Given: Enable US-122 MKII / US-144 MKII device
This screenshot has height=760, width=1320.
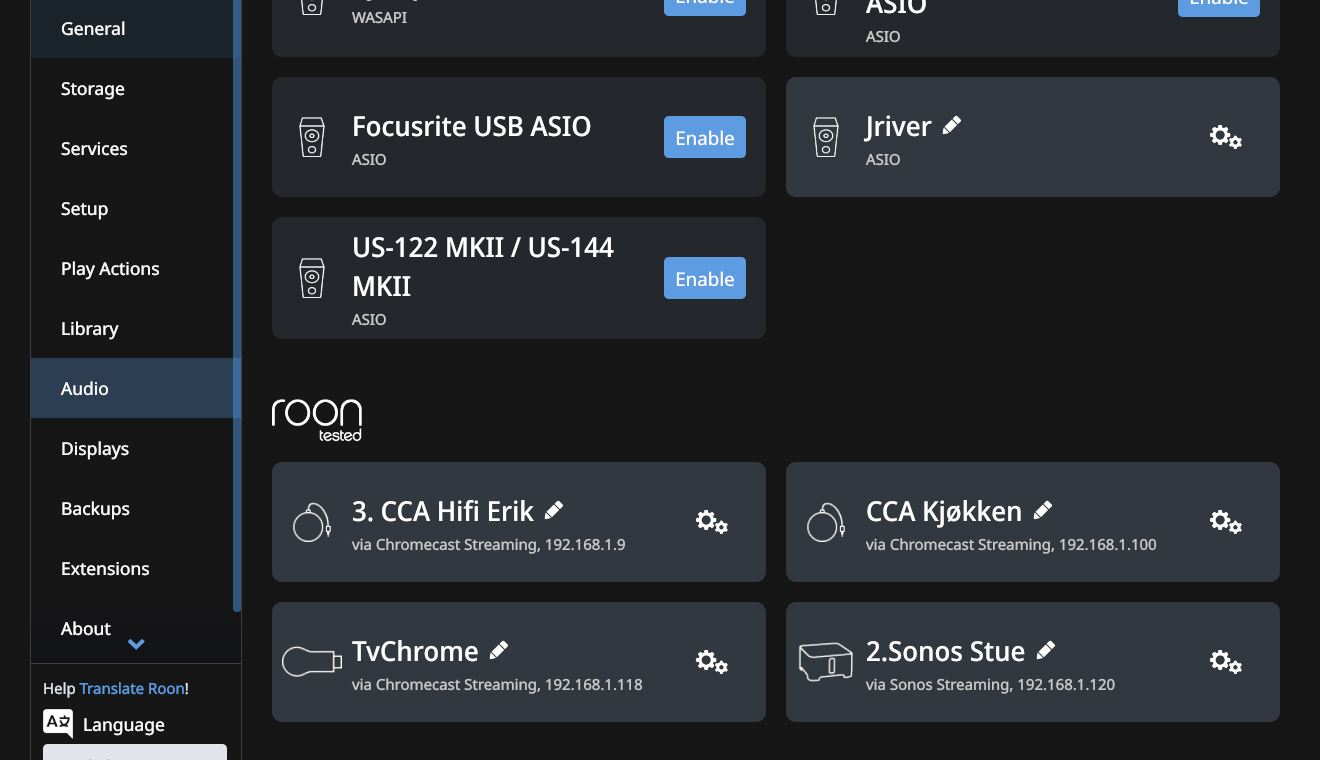Looking at the screenshot, I should coord(704,279).
